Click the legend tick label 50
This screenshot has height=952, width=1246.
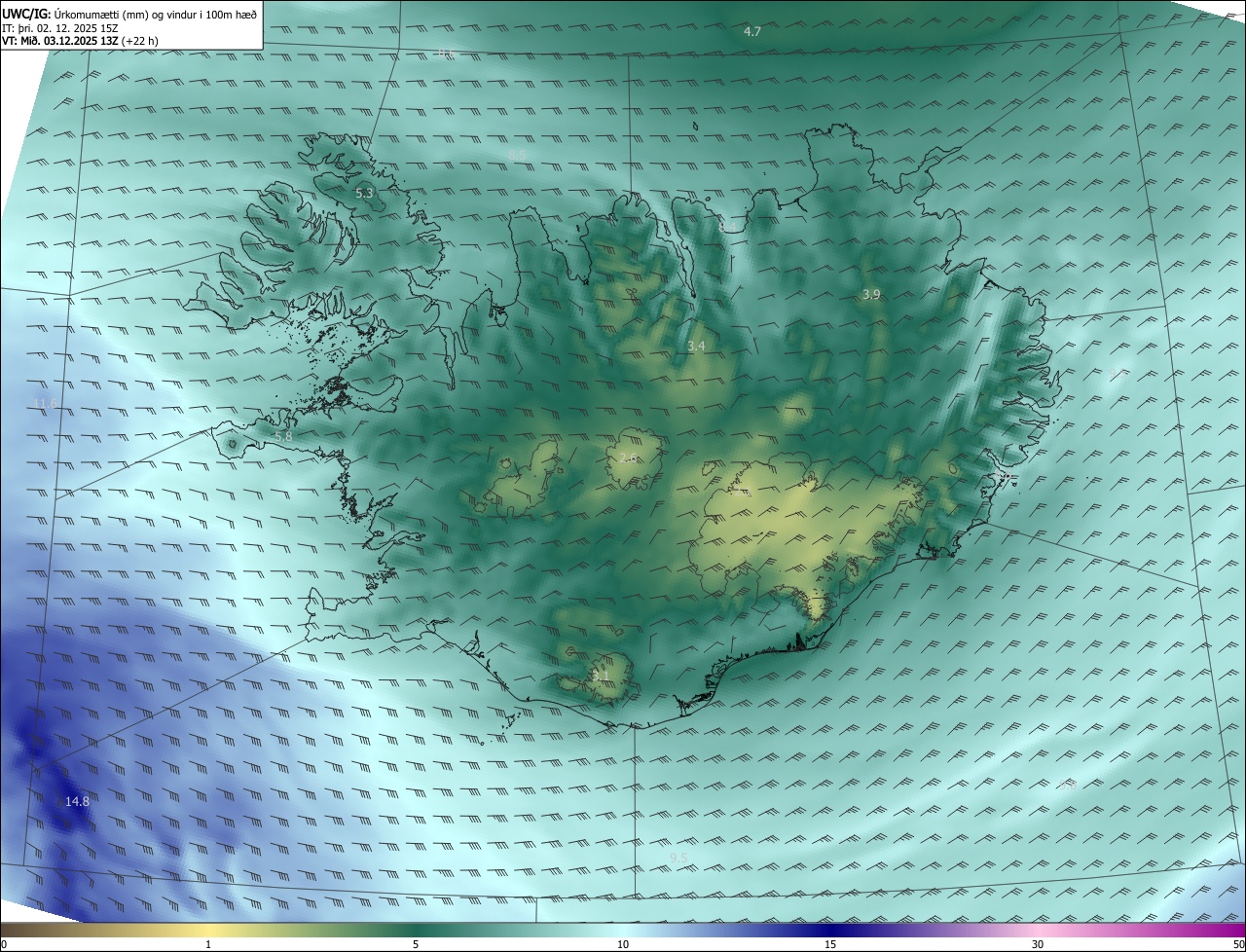[1239, 945]
